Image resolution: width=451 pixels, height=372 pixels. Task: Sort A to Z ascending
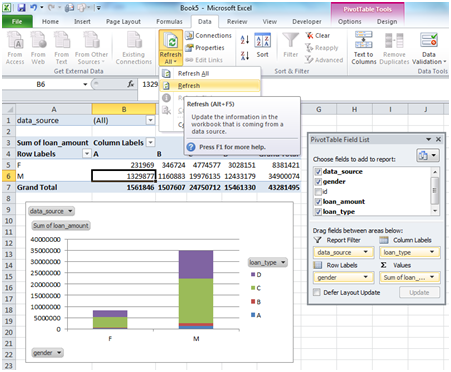coord(245,40)
